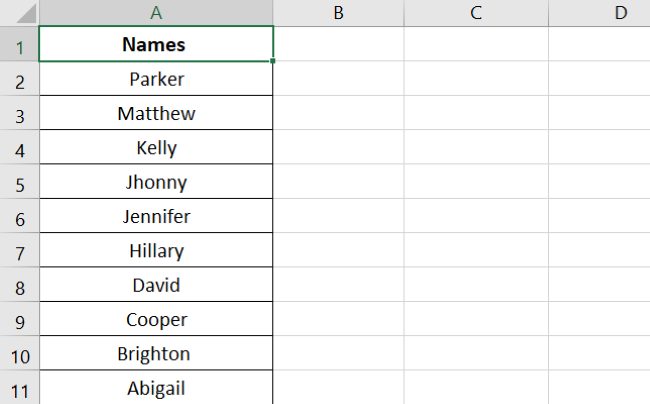Viewport: 650px width, 404px height.
Task: Select the row 11 header
Action: coord(19,388)
